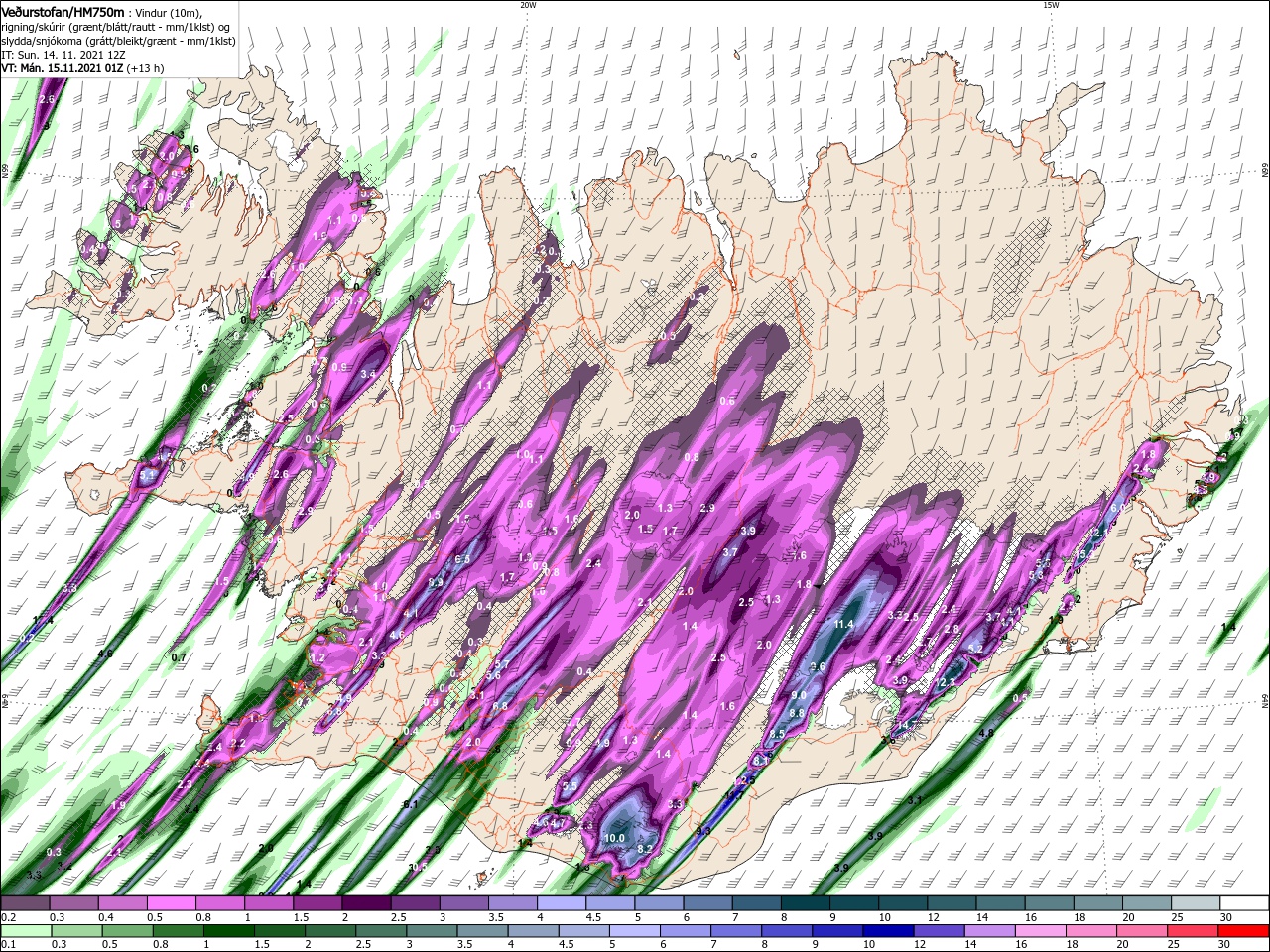
Task: Select the dark purple 2–2.5 swatch in upper legend row
Action: point(366,905)
